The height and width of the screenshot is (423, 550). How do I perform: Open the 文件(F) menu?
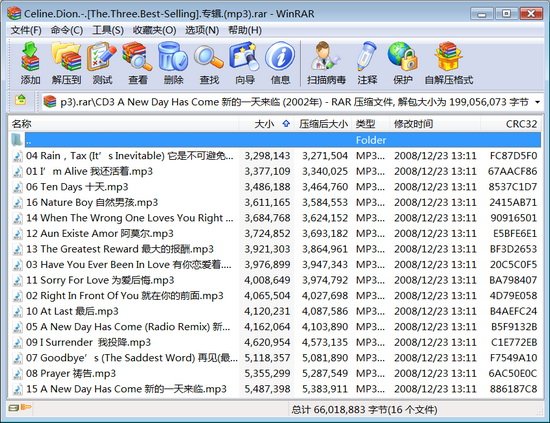coord(26,30)
